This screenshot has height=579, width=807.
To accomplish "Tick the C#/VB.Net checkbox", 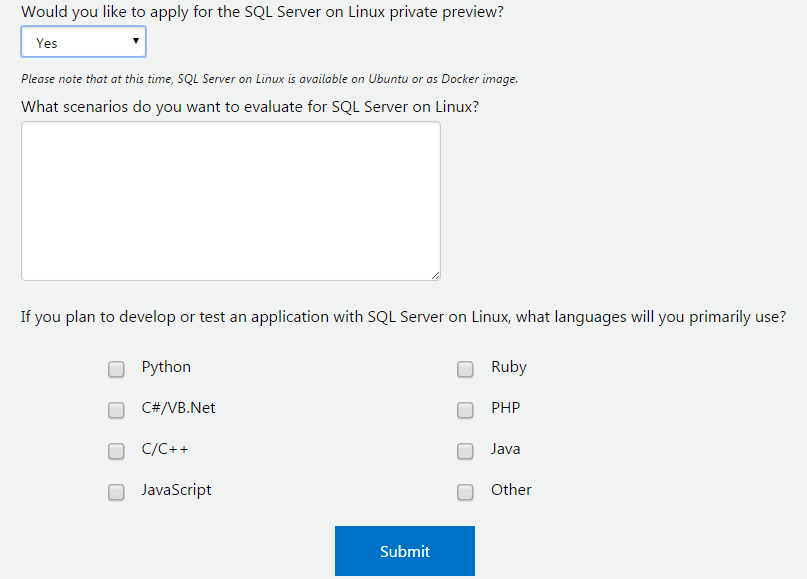I will pos(116,410).
